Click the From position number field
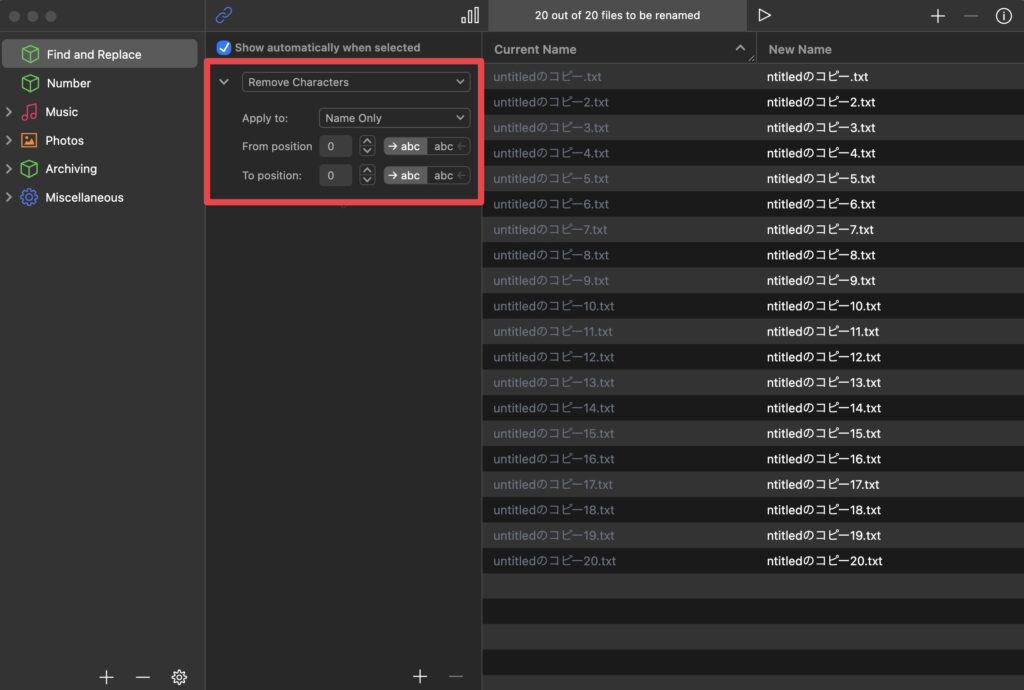This screenshot has height=690, width=1024. (x=335, y=147)
